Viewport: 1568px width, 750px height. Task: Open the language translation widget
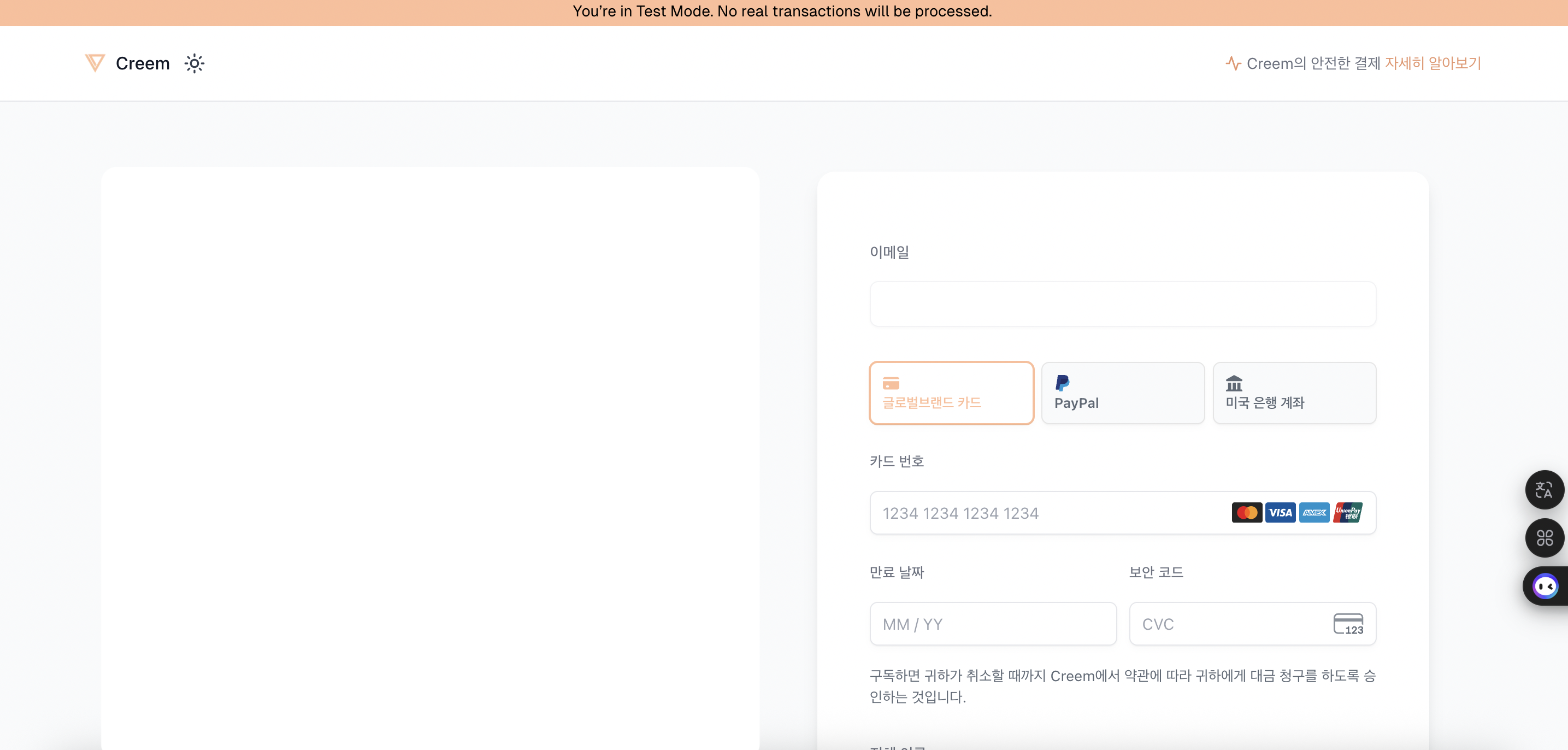click(x=1545, y=489)
